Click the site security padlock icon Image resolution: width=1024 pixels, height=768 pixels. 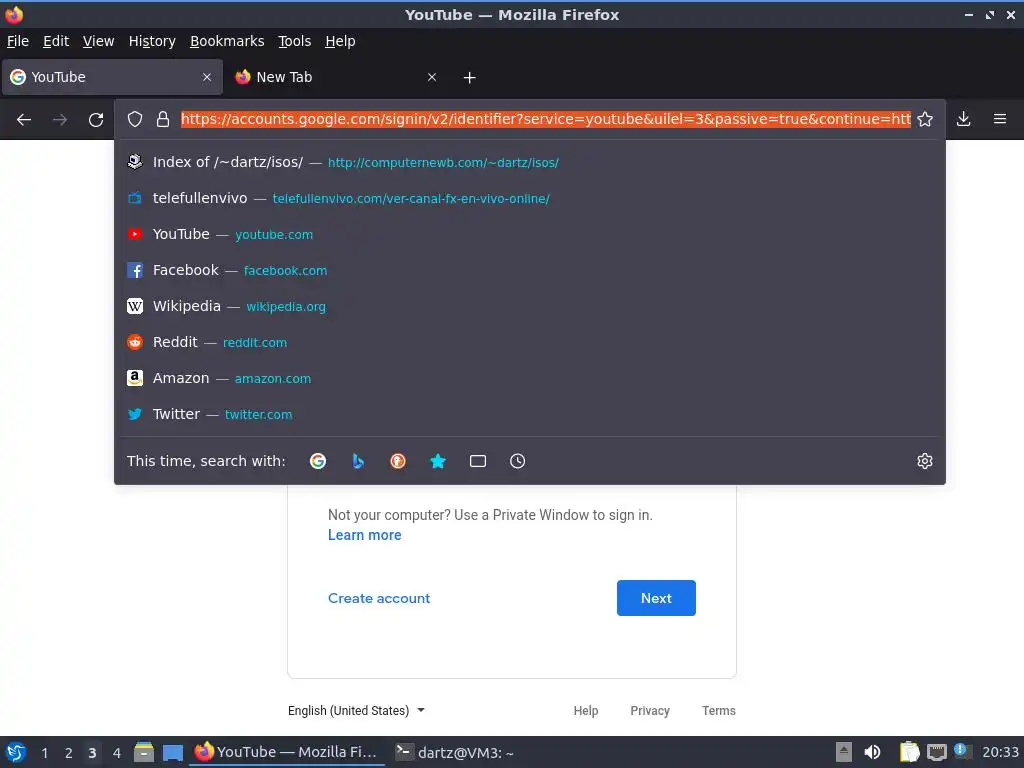163,119
